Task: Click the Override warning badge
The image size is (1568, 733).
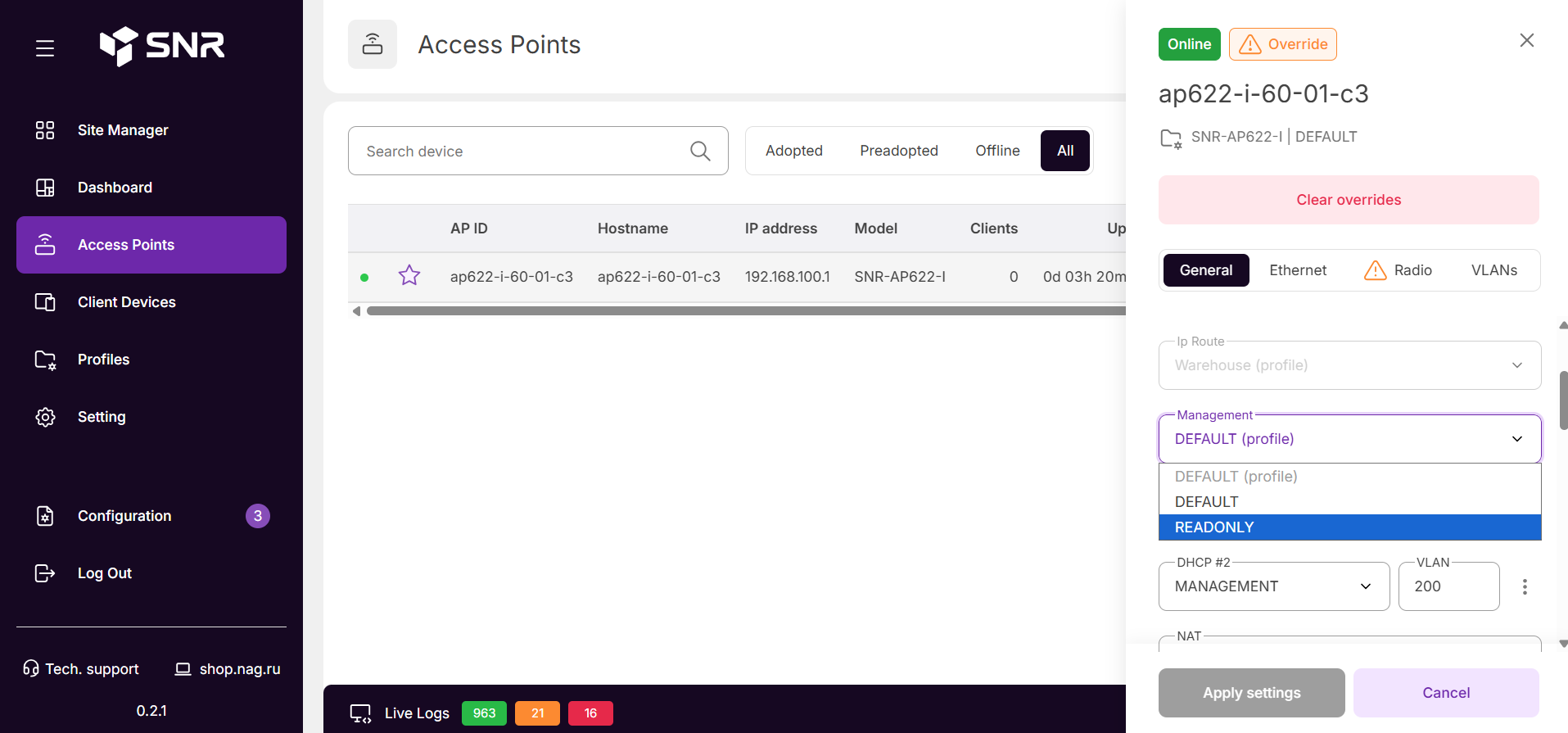Action: pyautogui.click(x=1283, y=44)
